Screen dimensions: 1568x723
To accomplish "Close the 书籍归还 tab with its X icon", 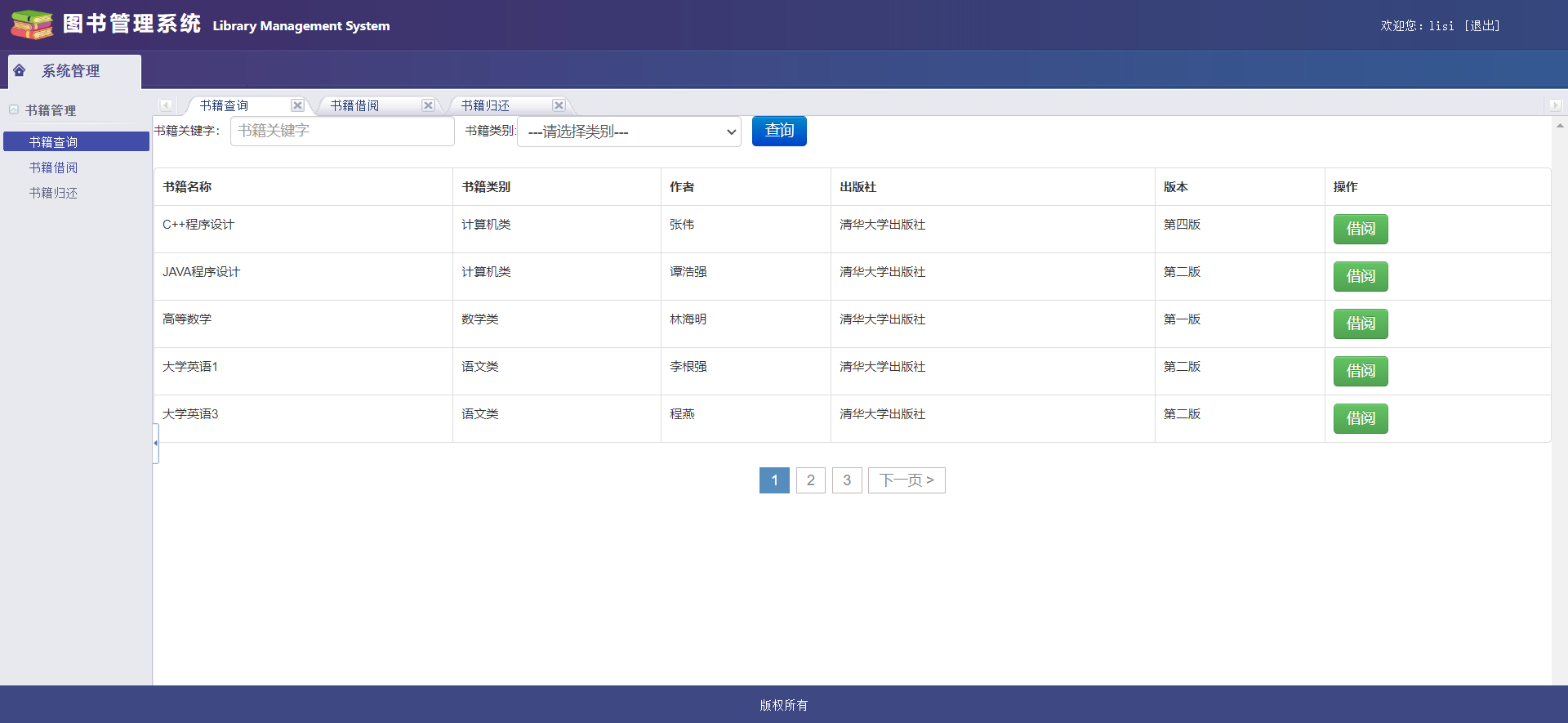I will pos(559,105).
